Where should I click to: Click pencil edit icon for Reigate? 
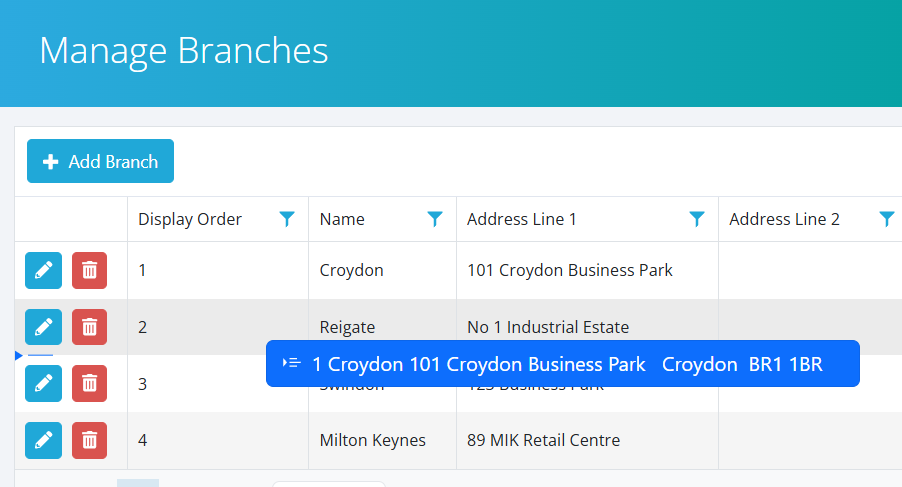click(43, 327)
